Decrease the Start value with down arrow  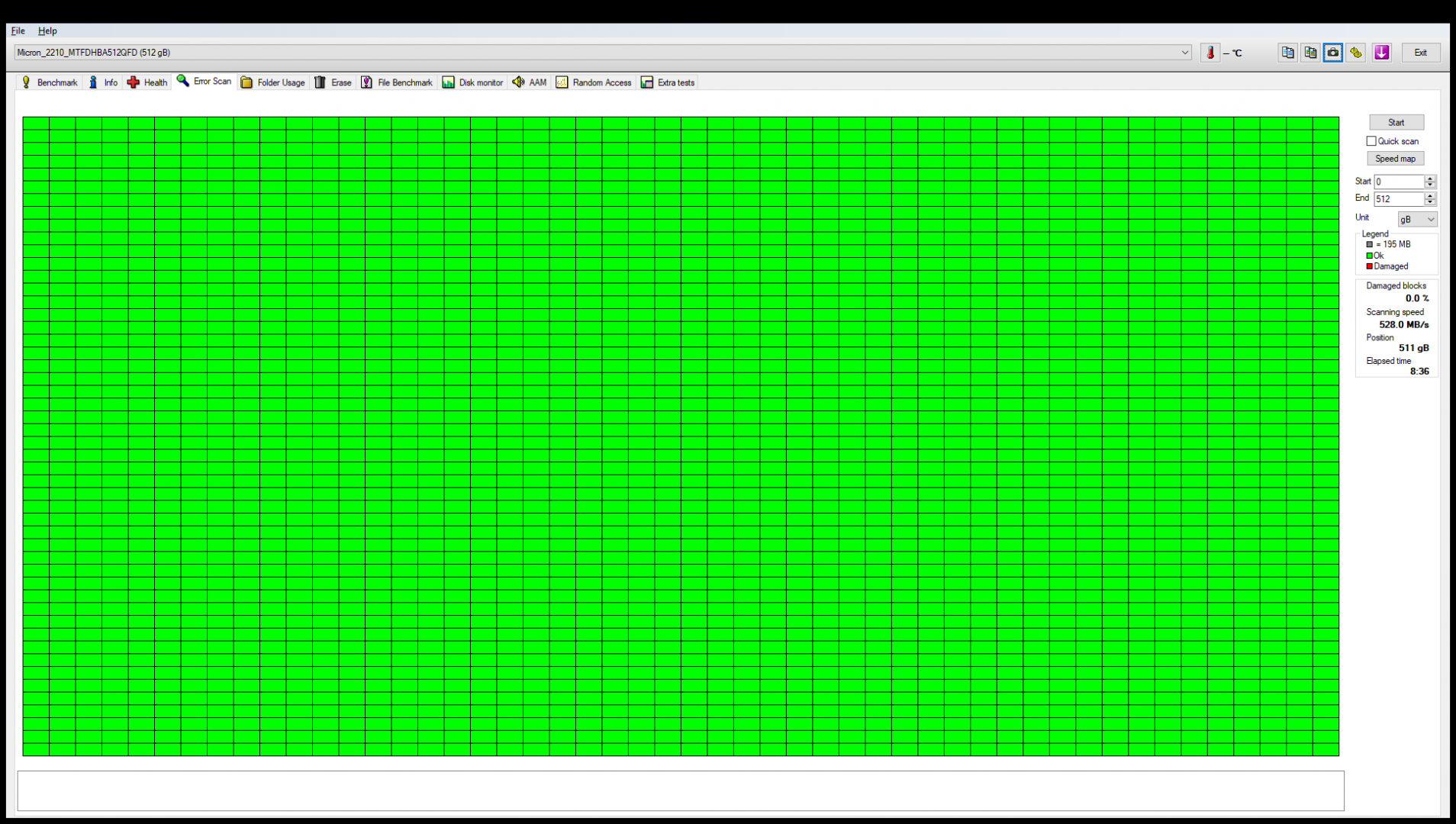click(x=1431, y=185)
